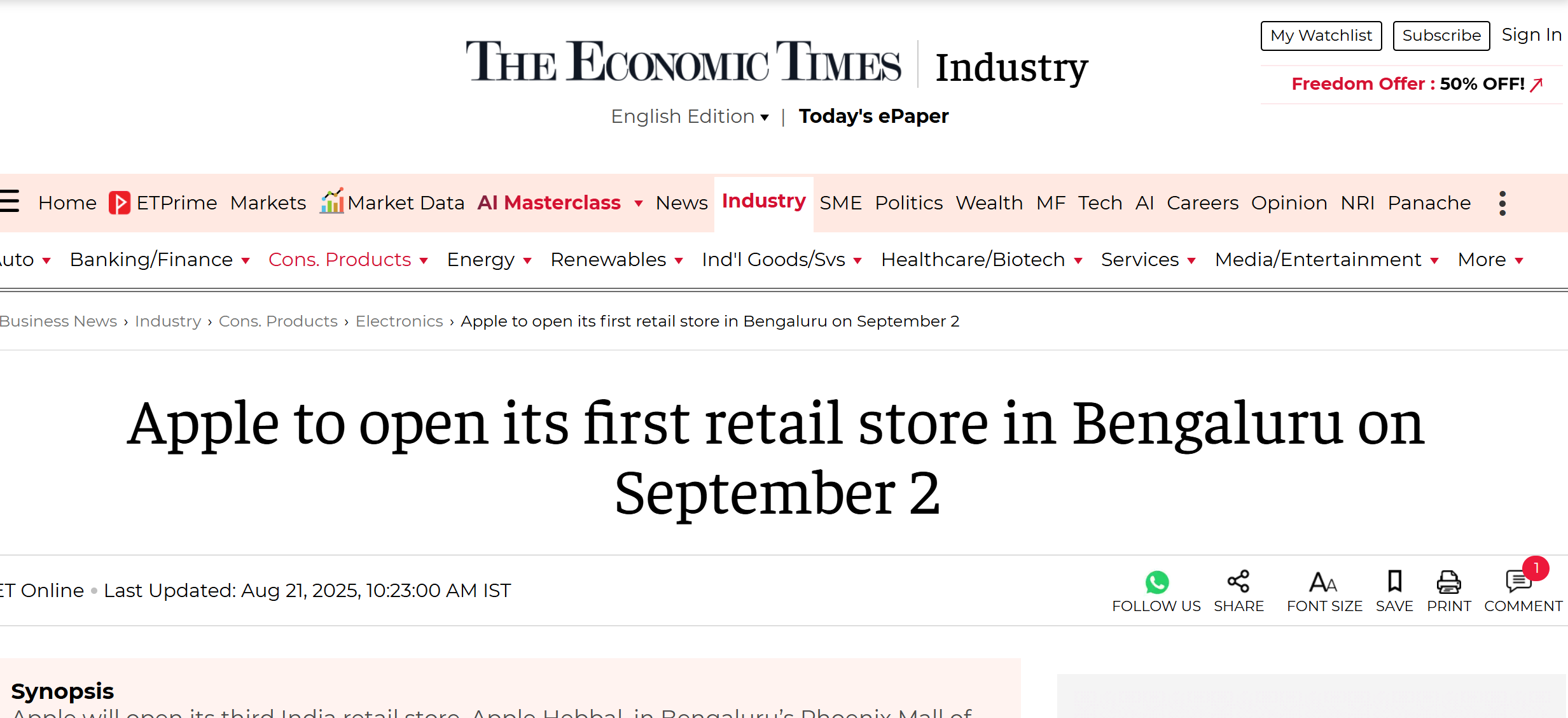
Task: Open the hamburger menu icon
Action: (9, 201)
